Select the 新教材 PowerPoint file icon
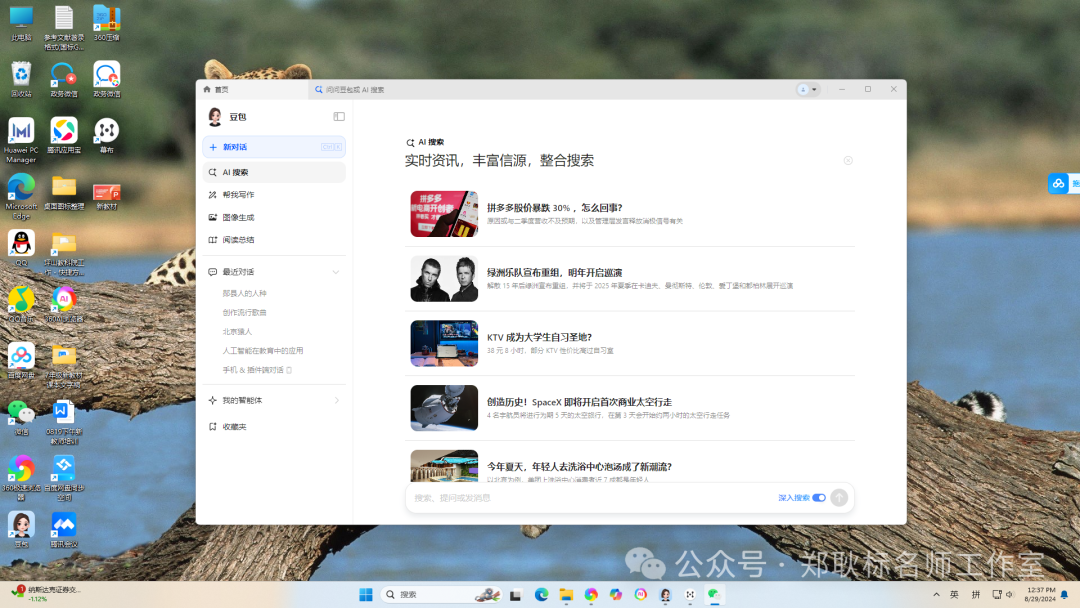 point(107,195)
